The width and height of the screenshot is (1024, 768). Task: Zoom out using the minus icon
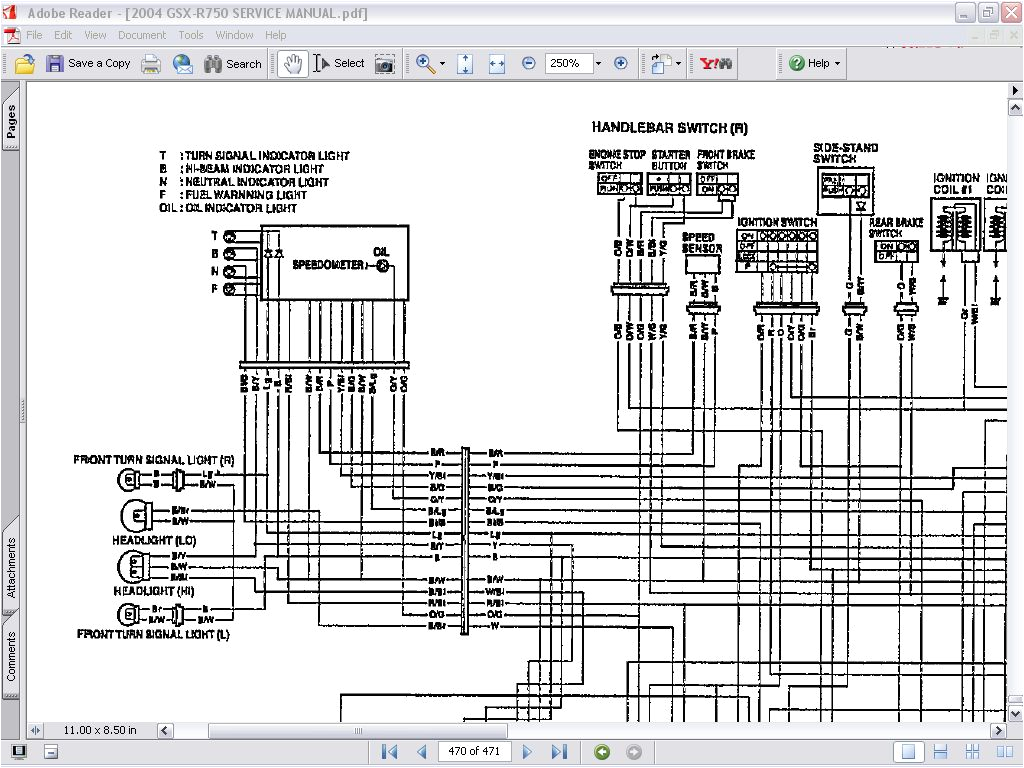(x=528, y=63)
